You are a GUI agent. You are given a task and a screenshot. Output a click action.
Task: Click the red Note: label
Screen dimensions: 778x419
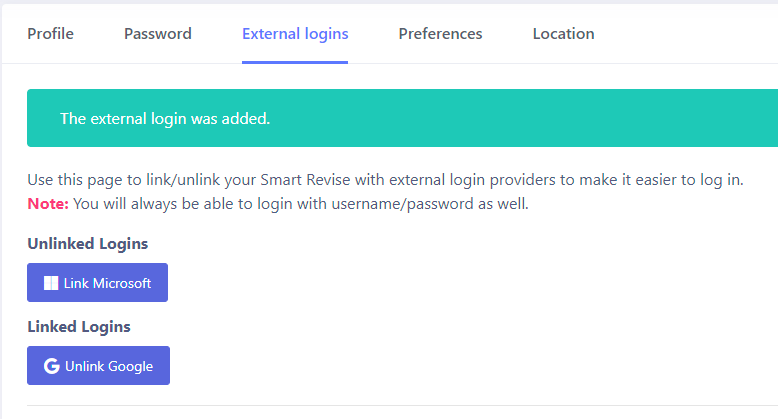(48, 204)
